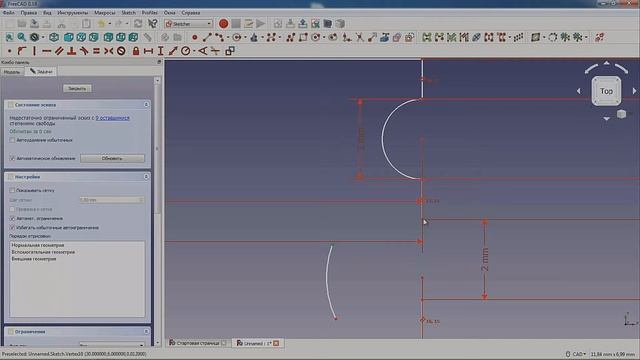Switch to the Модель tab
Viewport: 640px width, 360px height.
pyautogui.click(x=12, y=72)
